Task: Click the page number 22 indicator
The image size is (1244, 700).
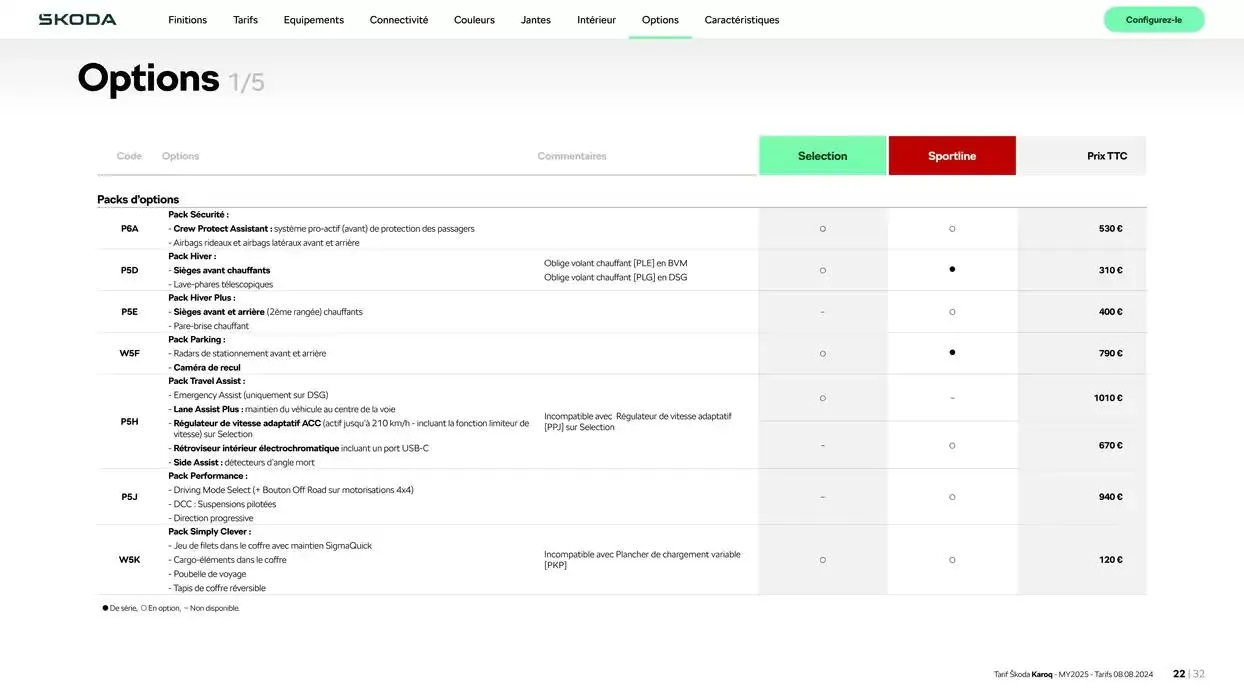Action: pyautogui.click(x=1179, y=674)
